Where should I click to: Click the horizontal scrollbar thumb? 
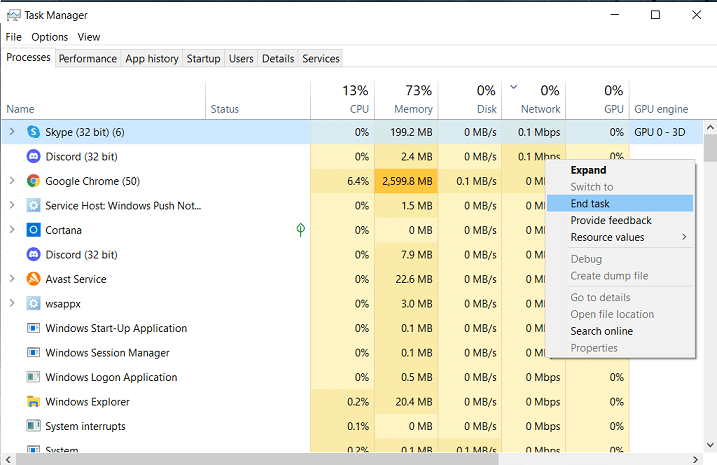[x=257, y=460]
